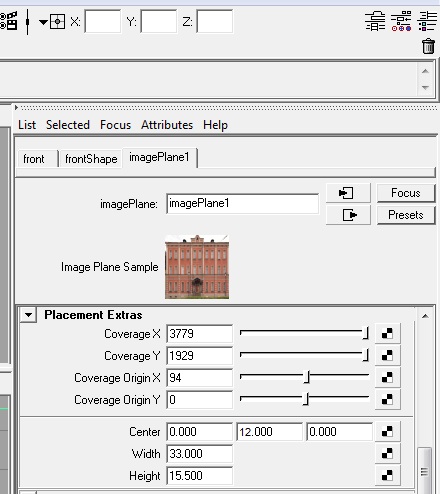Image resolution: width=440 pixels, height=494 pixels.
Task: Click the command feedback scroll down arrow
Action: (x=425, y=87)
